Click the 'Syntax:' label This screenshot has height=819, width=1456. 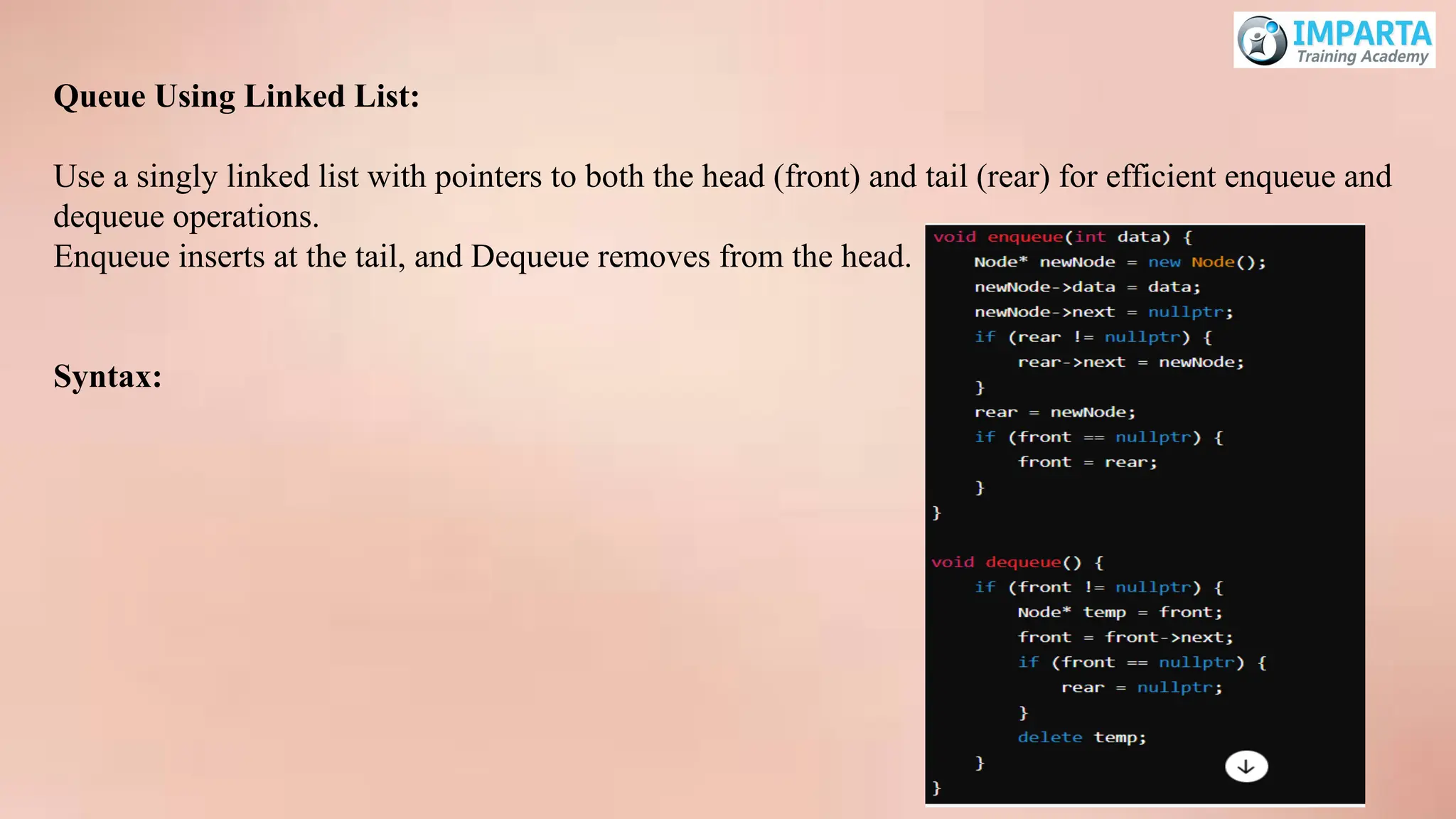pos(108,376)
